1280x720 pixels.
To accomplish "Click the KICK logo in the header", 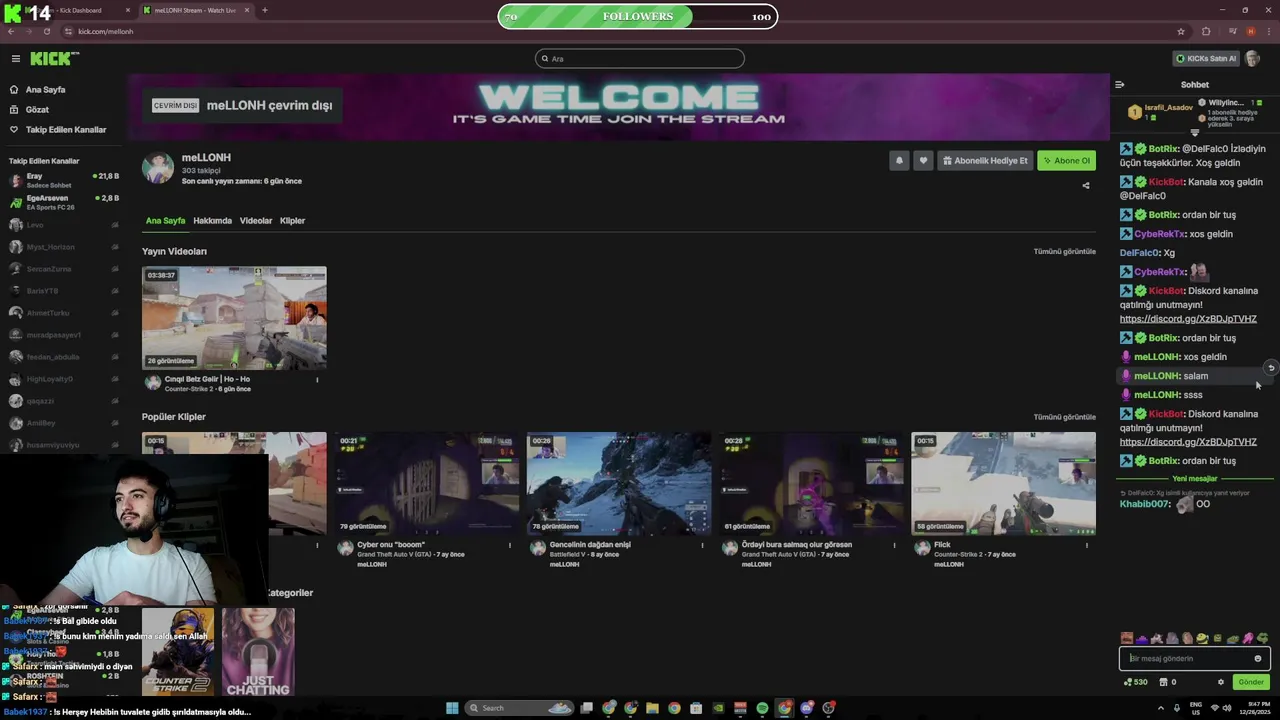I will 53,59.
